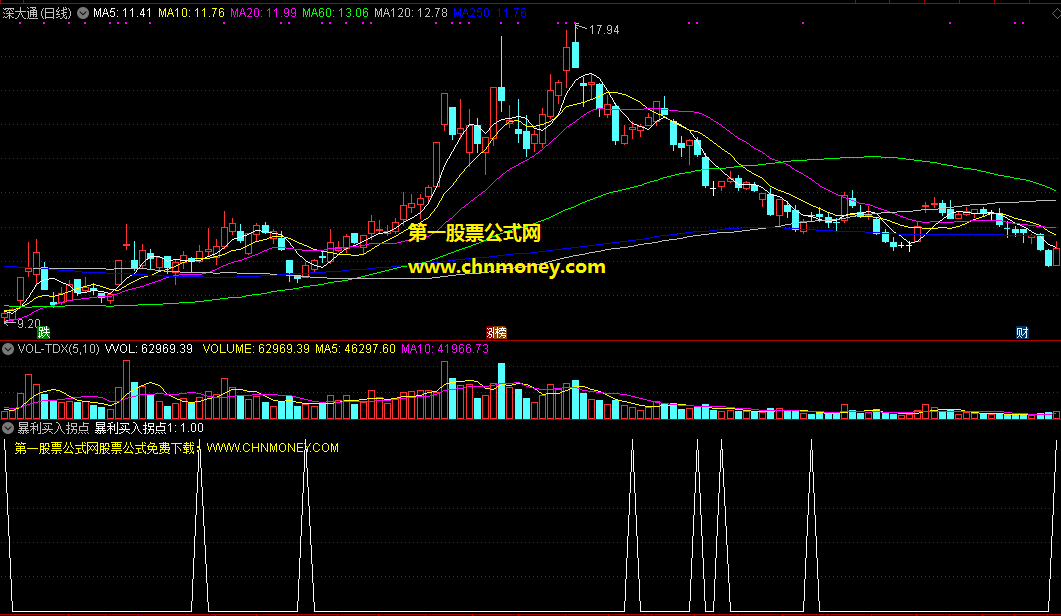Click the 暴利买入拐点 indicator name
This screenshot has width=1061, height=616.
click(53, 428)
